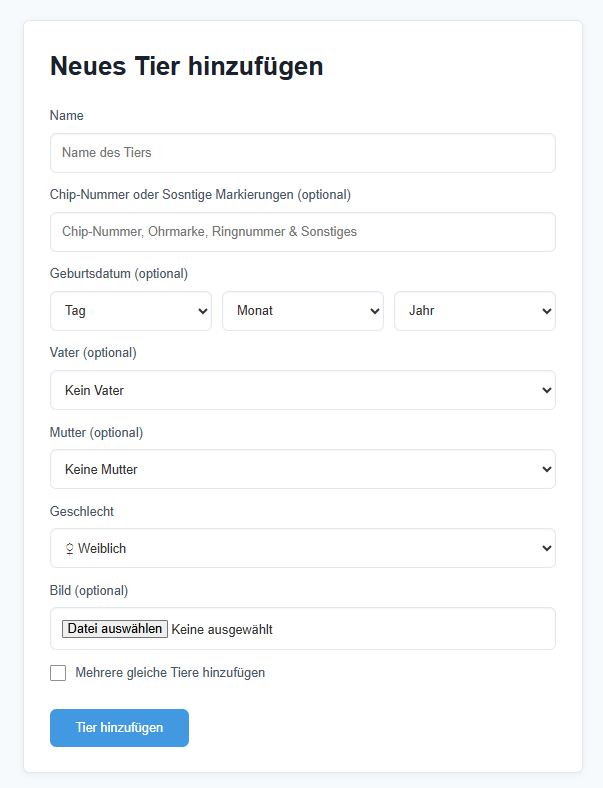This screenshot has width=603, height=788.
Task: Enable Mehrere gleiche Tiere hinzufügen checkbox
Action: [x=58, y=673]
